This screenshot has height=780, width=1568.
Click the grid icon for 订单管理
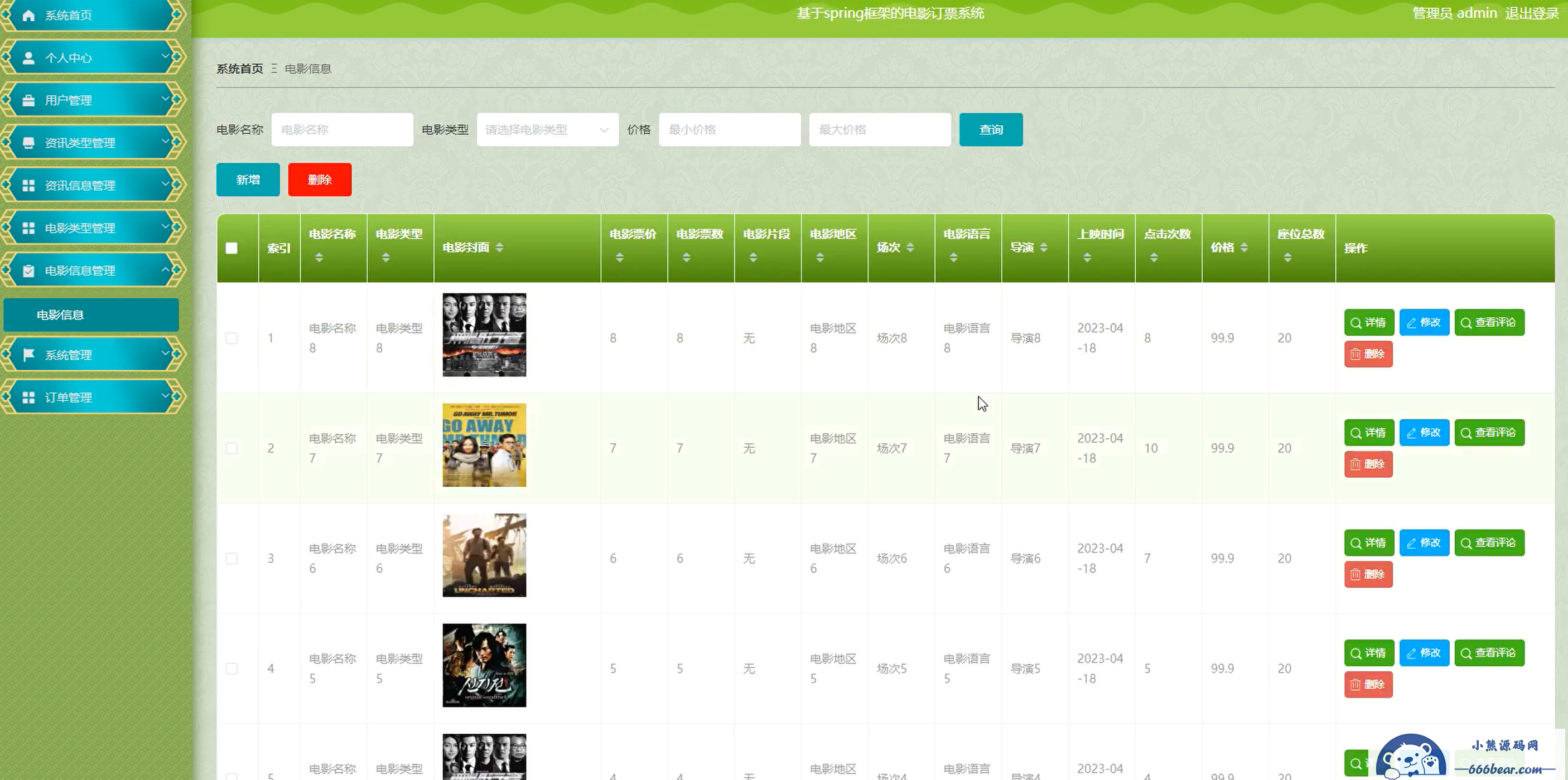click(28, 398)
